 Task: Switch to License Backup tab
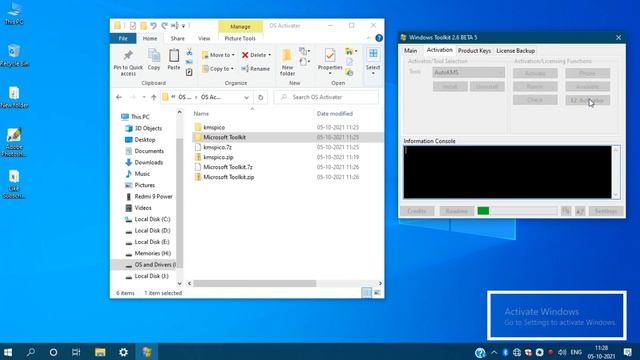516,51
